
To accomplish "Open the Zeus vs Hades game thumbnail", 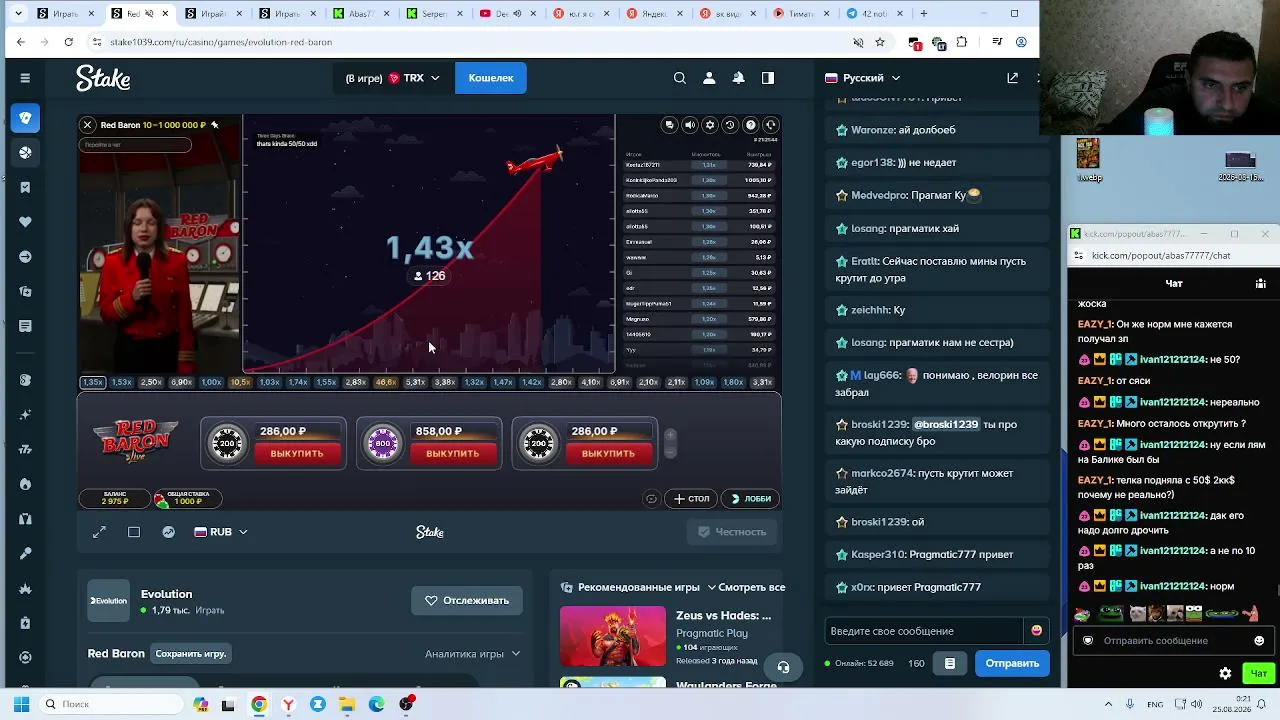I will [612, 636].
